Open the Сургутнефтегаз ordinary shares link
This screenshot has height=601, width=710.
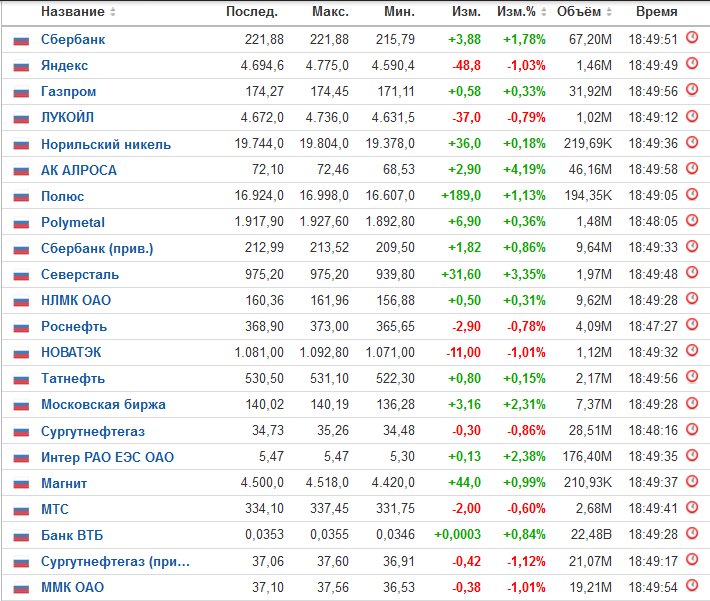pos(93,431)
